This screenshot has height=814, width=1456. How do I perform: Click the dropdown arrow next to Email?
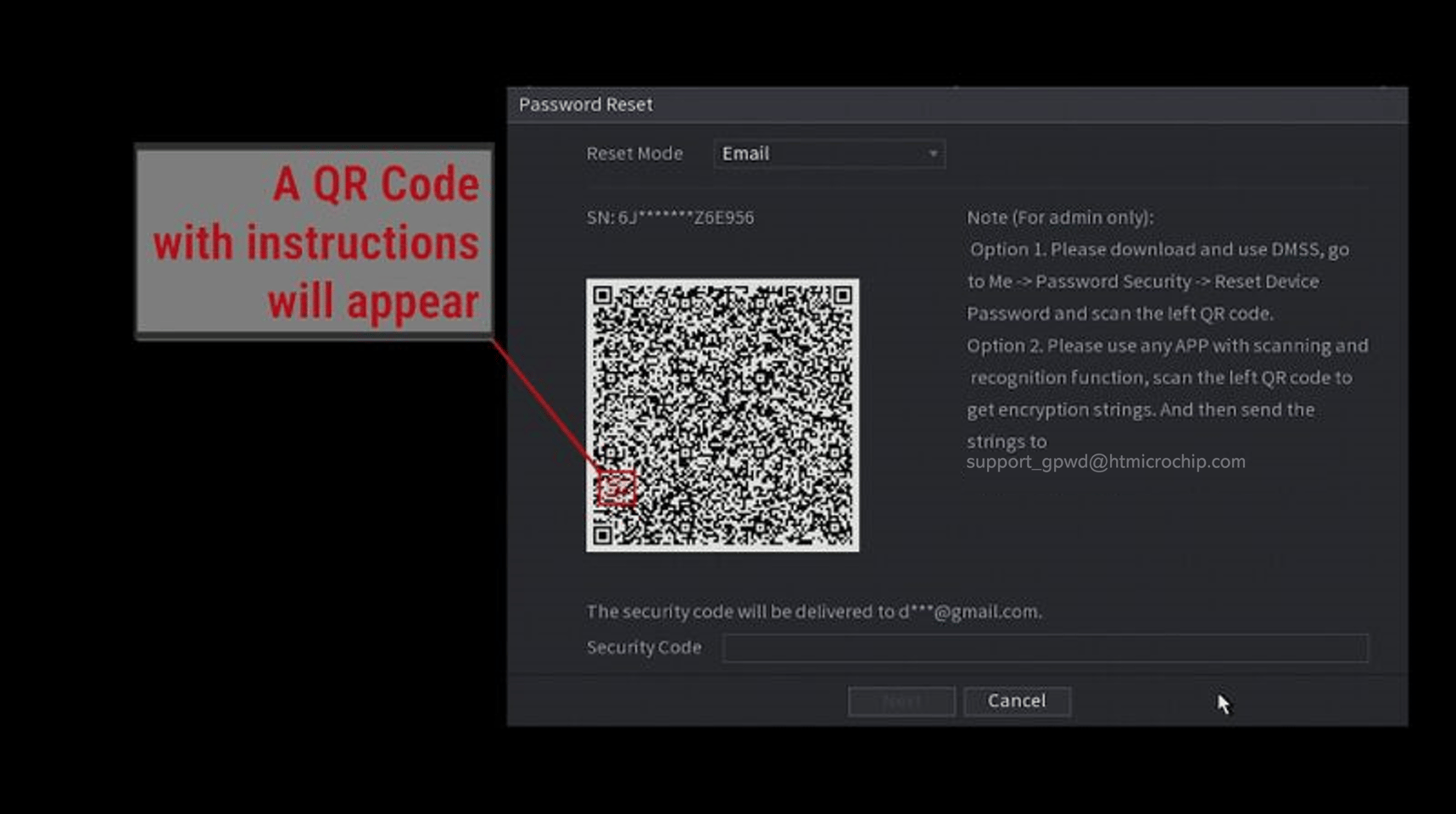pos(931,153)
